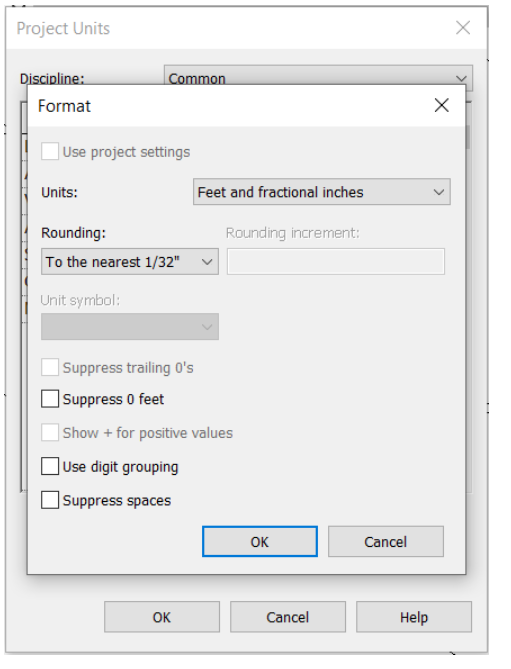Image resolution: width=511 pixels, height=669 pixels.
Task: Open Help for Project Units
Action: [414, 617]
